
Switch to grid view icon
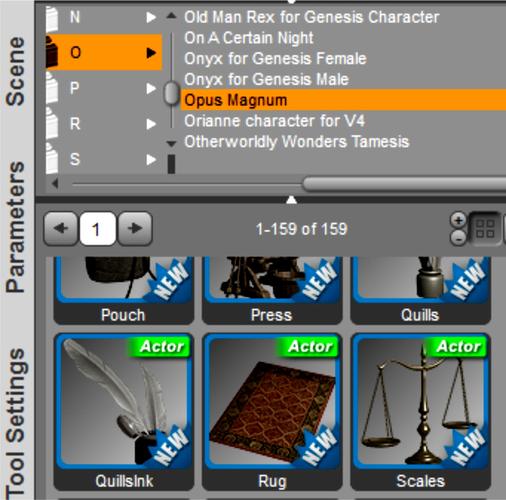click(x=485, y=229)
